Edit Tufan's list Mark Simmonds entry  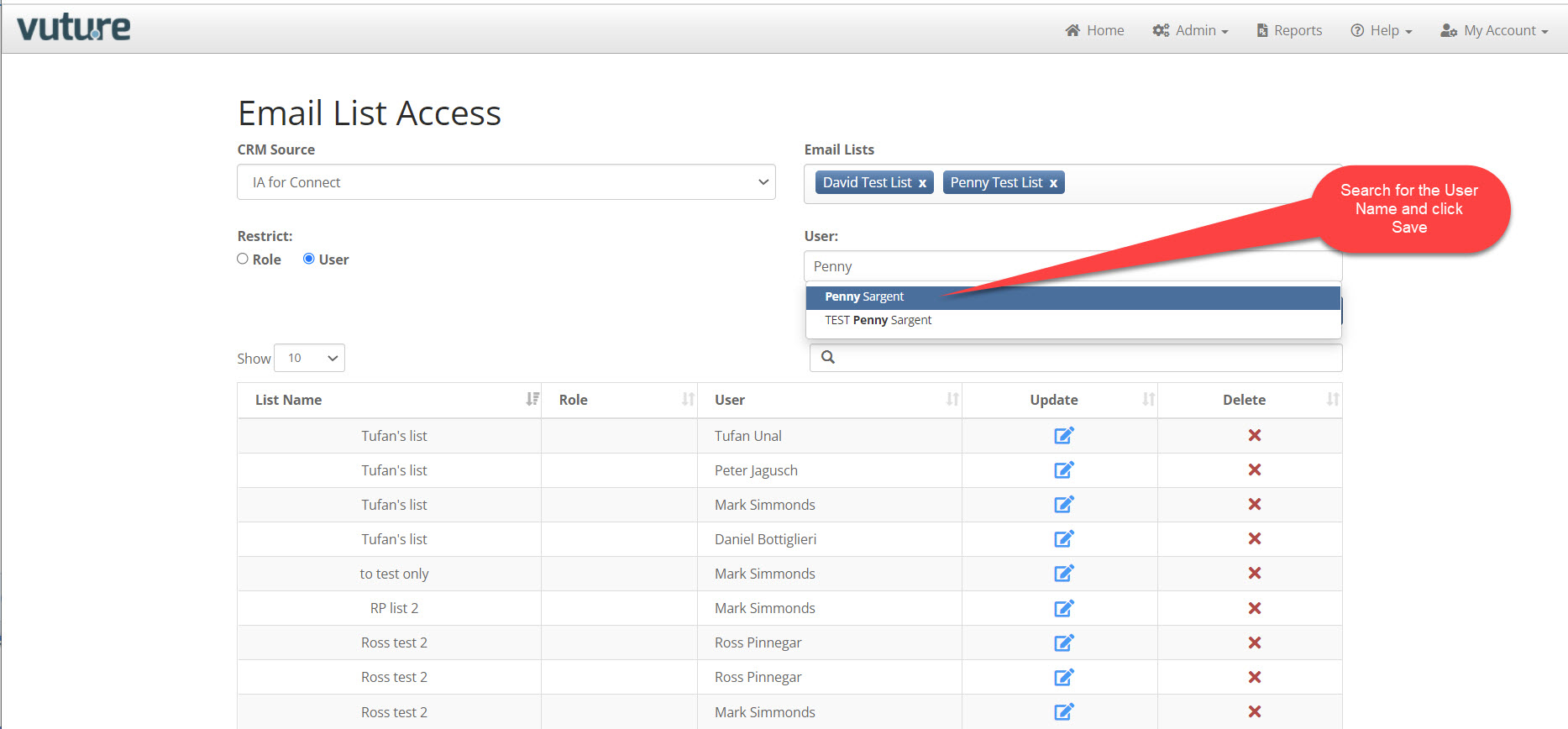1063,504
